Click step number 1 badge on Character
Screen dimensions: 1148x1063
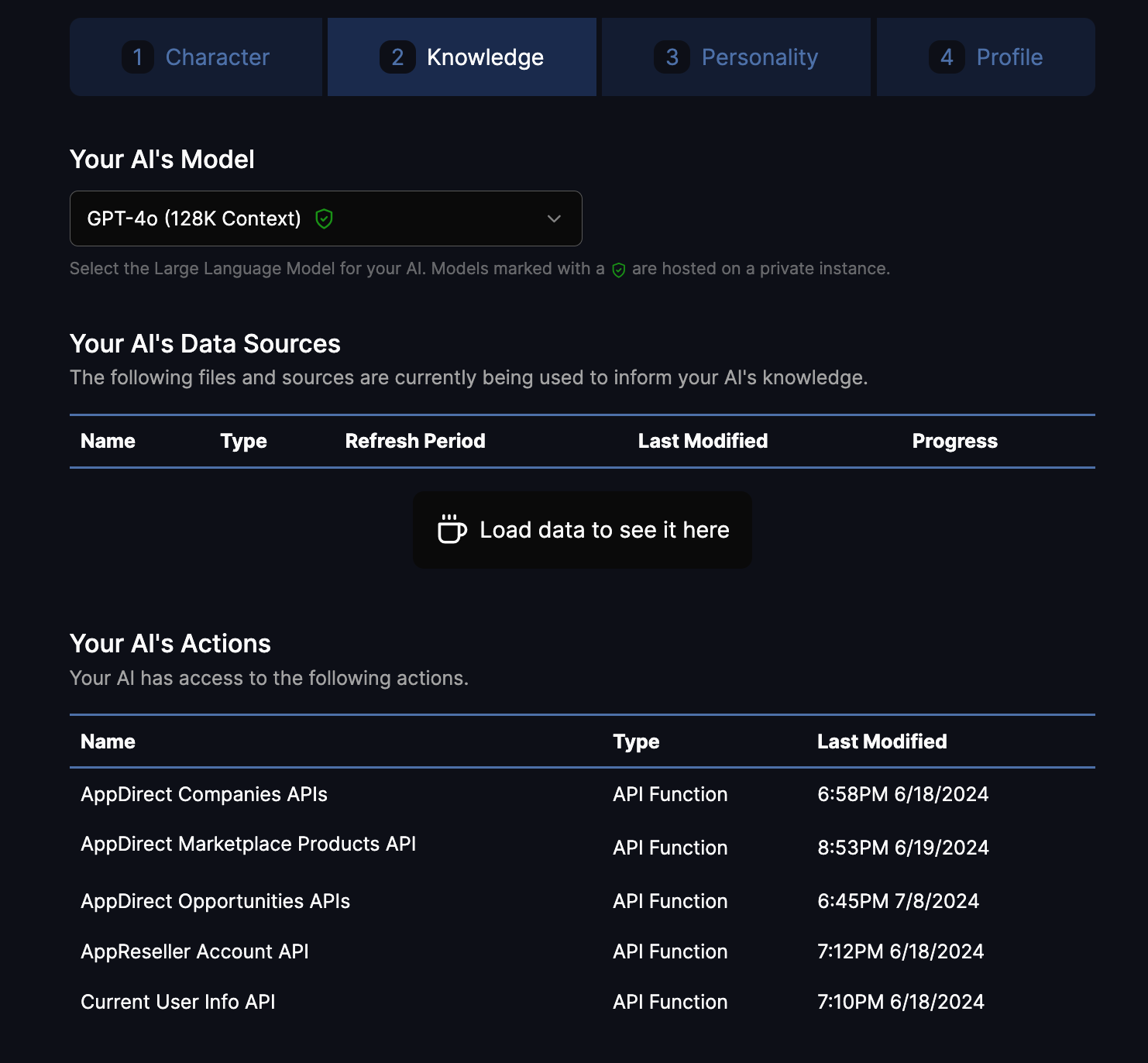138,57
